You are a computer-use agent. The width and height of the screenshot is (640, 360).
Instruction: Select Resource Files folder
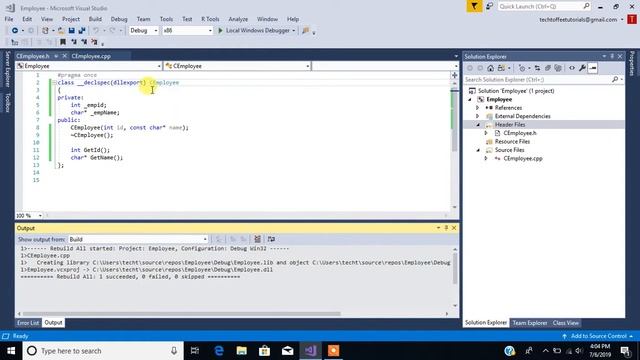click(512, 142)
